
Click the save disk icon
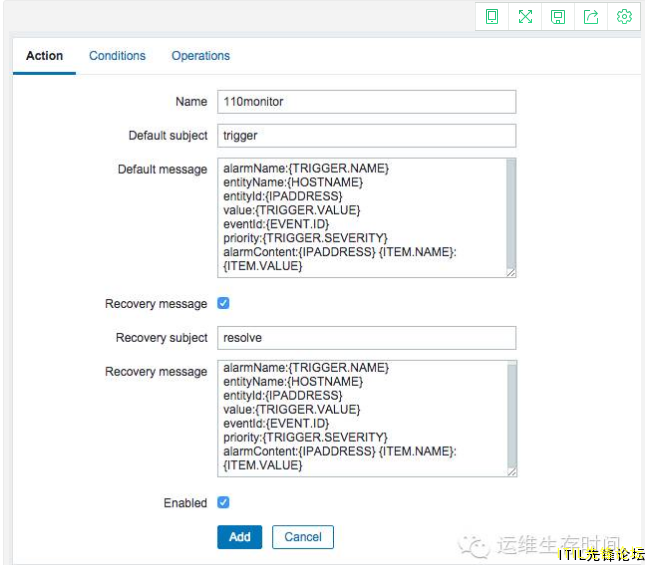pyautogui.click(x=558, y=17)
